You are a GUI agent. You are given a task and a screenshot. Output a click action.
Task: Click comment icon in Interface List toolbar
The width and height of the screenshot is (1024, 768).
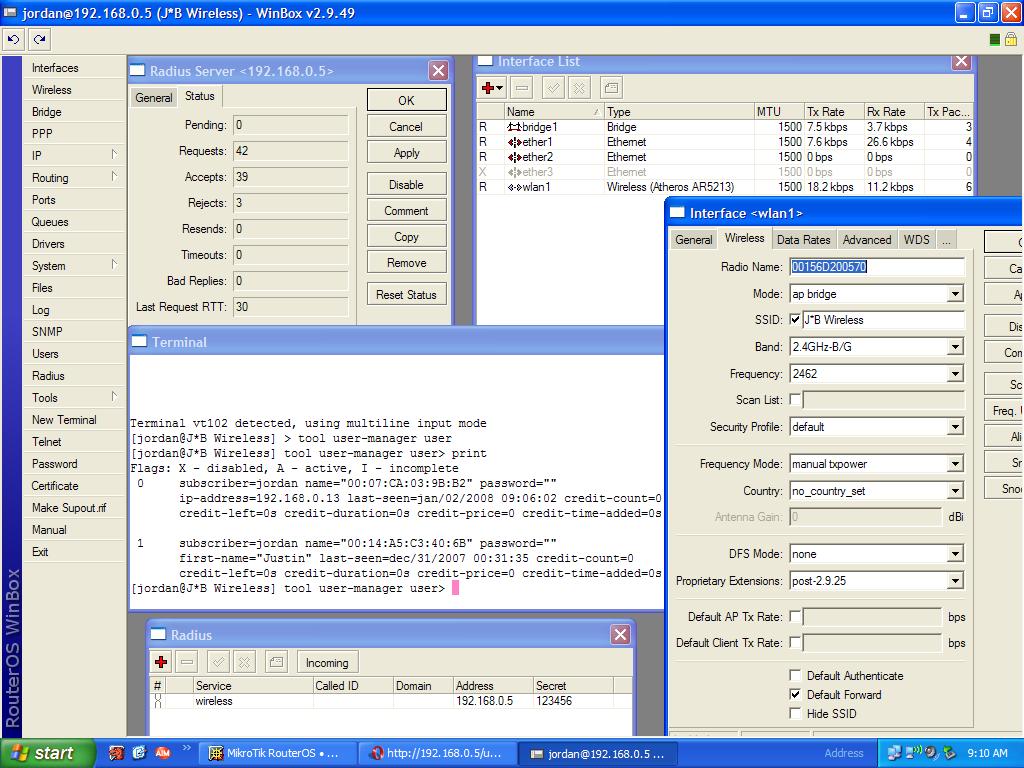point(611,88)
